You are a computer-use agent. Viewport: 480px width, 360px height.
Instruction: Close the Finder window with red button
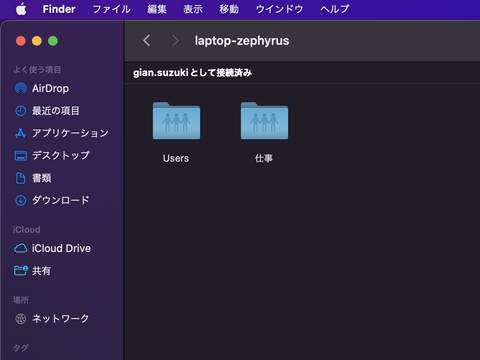click(x=21, y=41)
